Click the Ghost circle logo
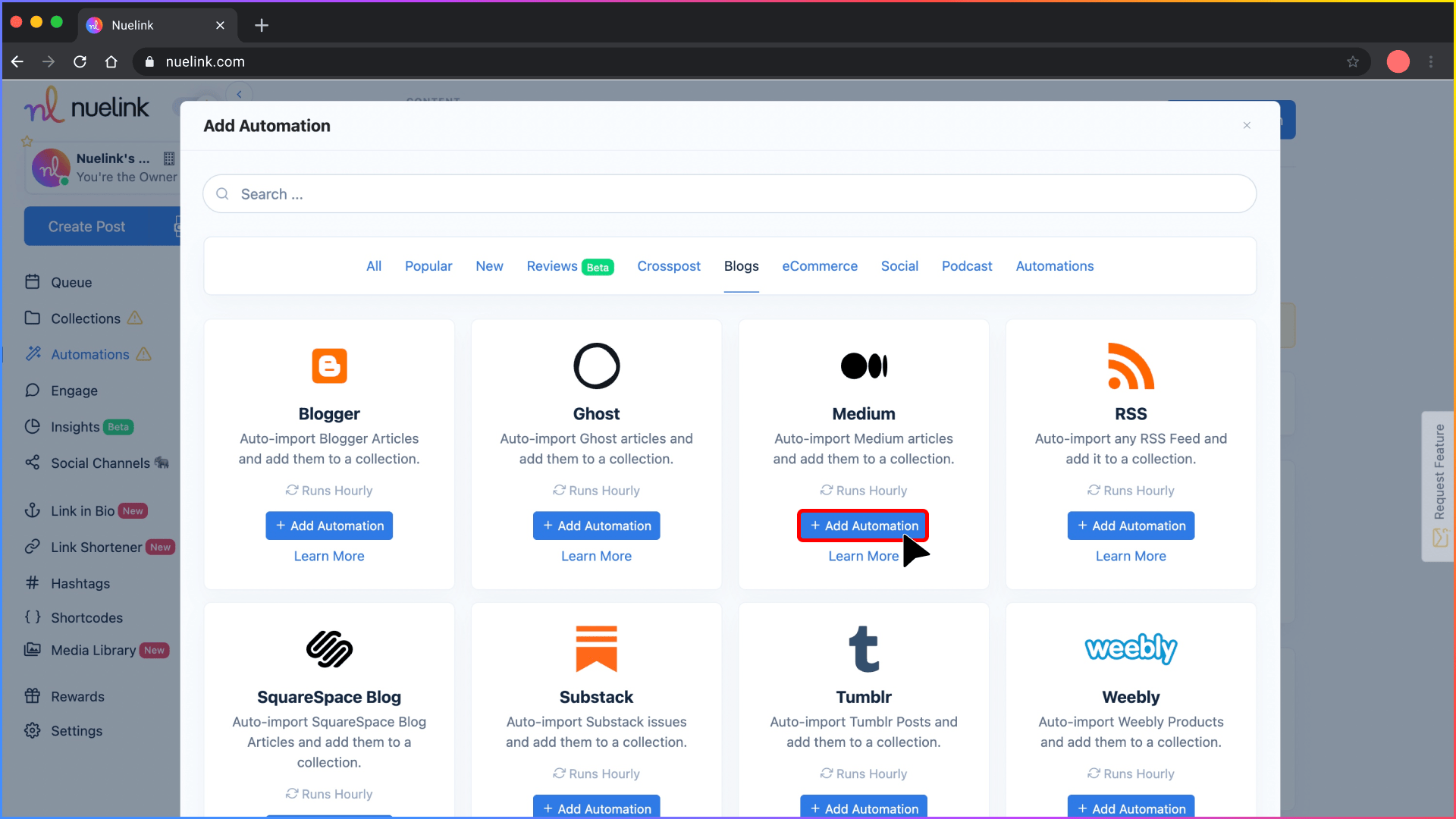Screen dimensions: 1456x819 click(596, 366)
